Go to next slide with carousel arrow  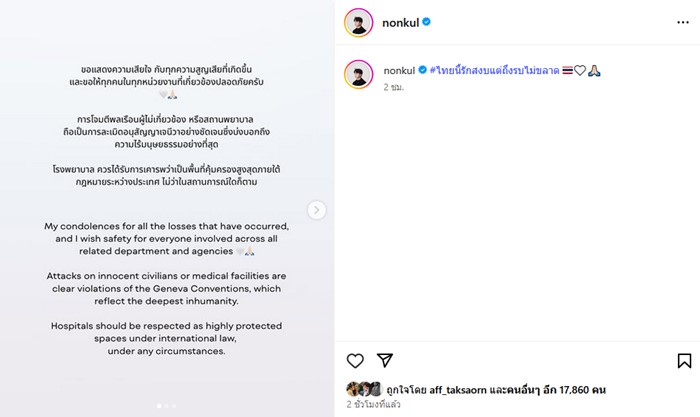(317, 210)
